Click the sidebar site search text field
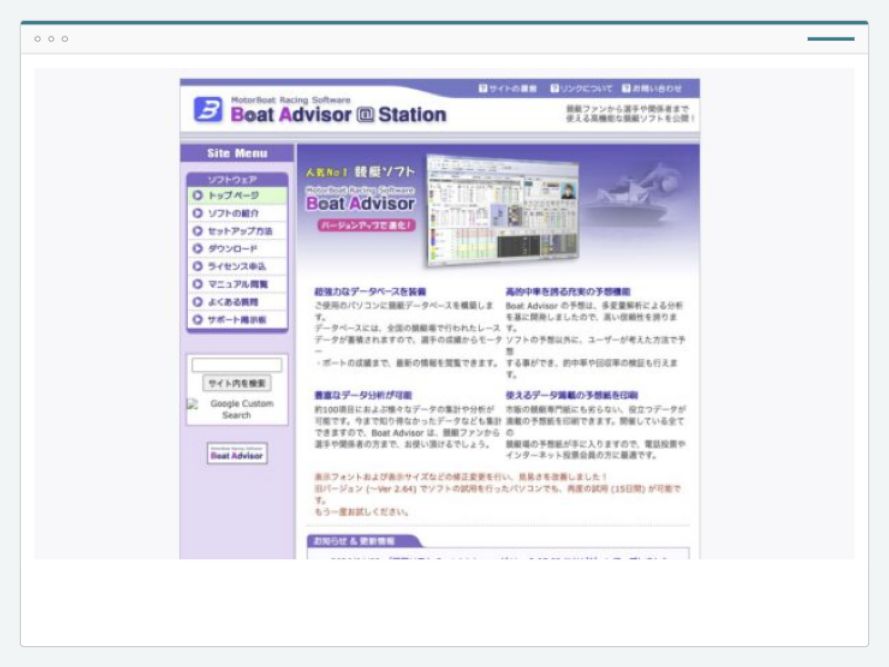 point(236,365)
